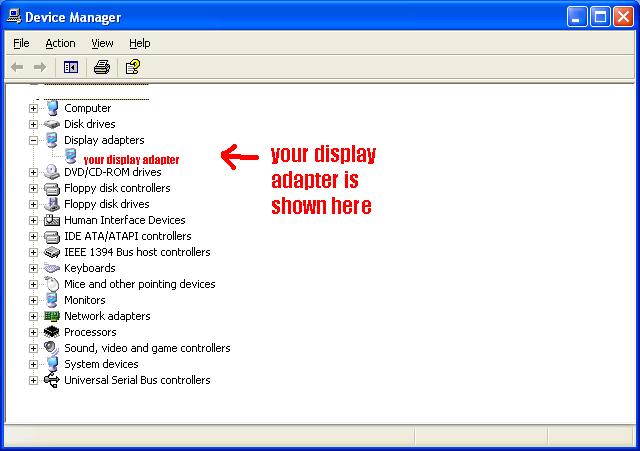The height and width of the screenshot is (451, 640).
Task: Select the 'Processors' label
Action: click(90, 332)
